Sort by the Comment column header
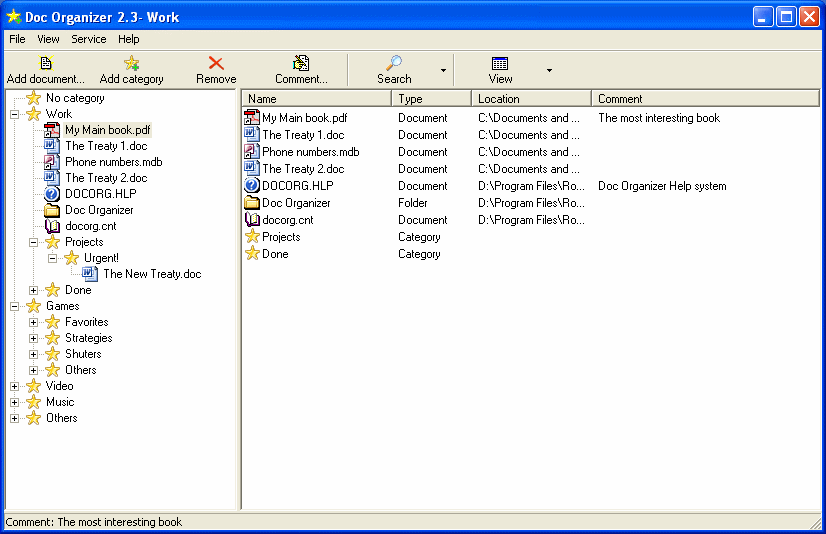Image resolution: width=826 pixels, height=534 pixels. [x=705, y=98]
